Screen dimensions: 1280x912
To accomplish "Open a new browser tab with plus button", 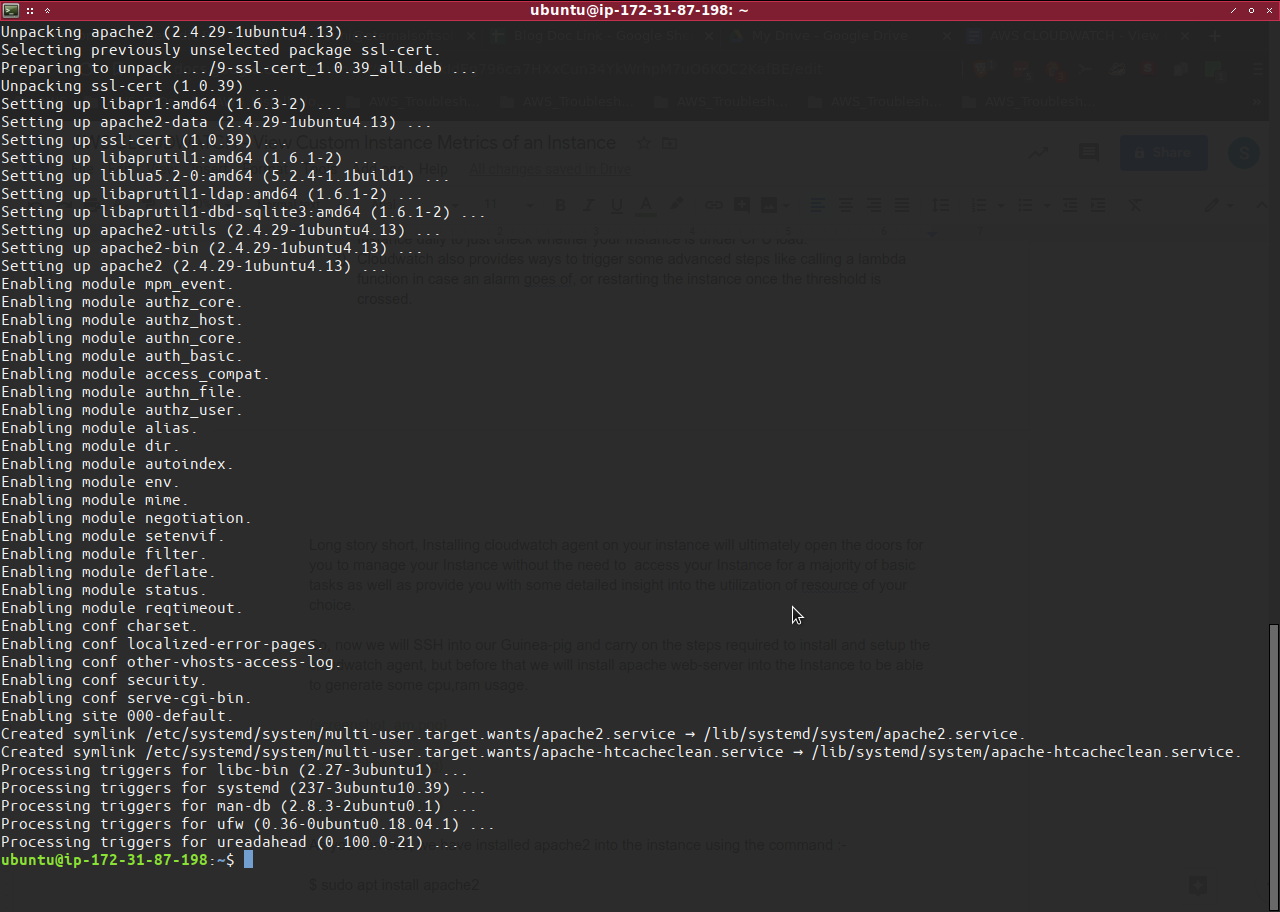I will pyautogui.click(x=1215, y=36).
